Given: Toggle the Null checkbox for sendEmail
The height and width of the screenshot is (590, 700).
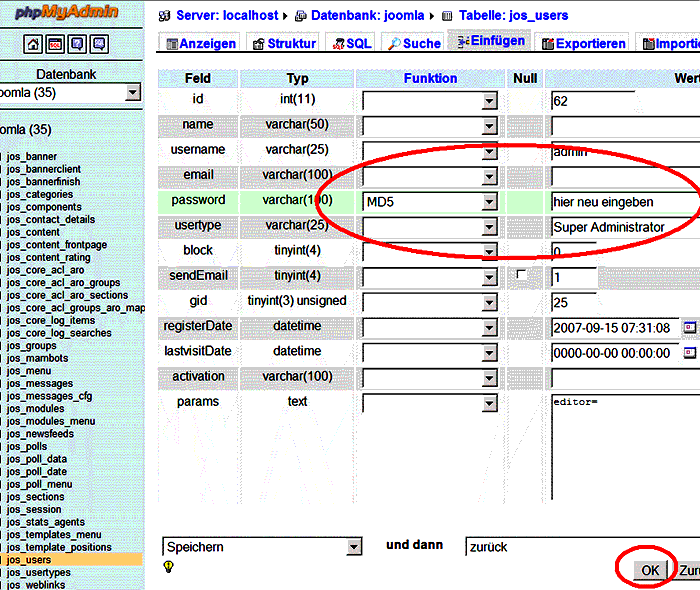Looking at the screenshot, I should (521, 274).
